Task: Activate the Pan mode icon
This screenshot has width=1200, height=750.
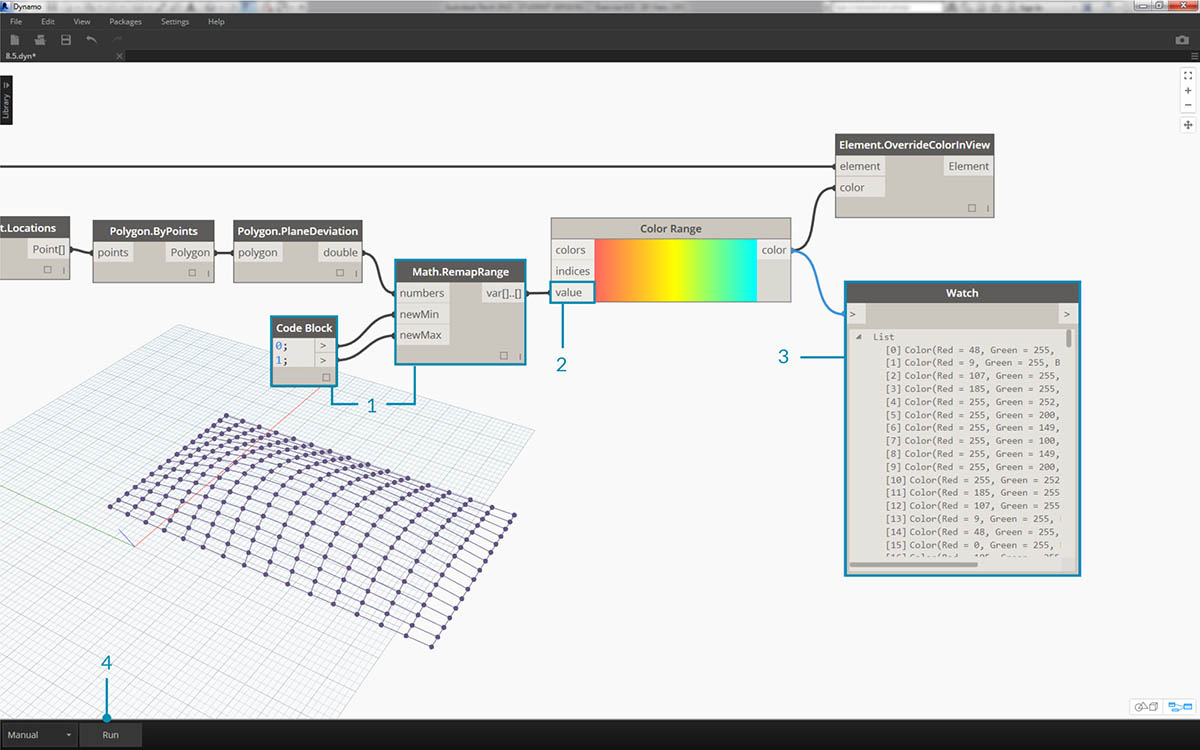Action: tap(1188, 125)
